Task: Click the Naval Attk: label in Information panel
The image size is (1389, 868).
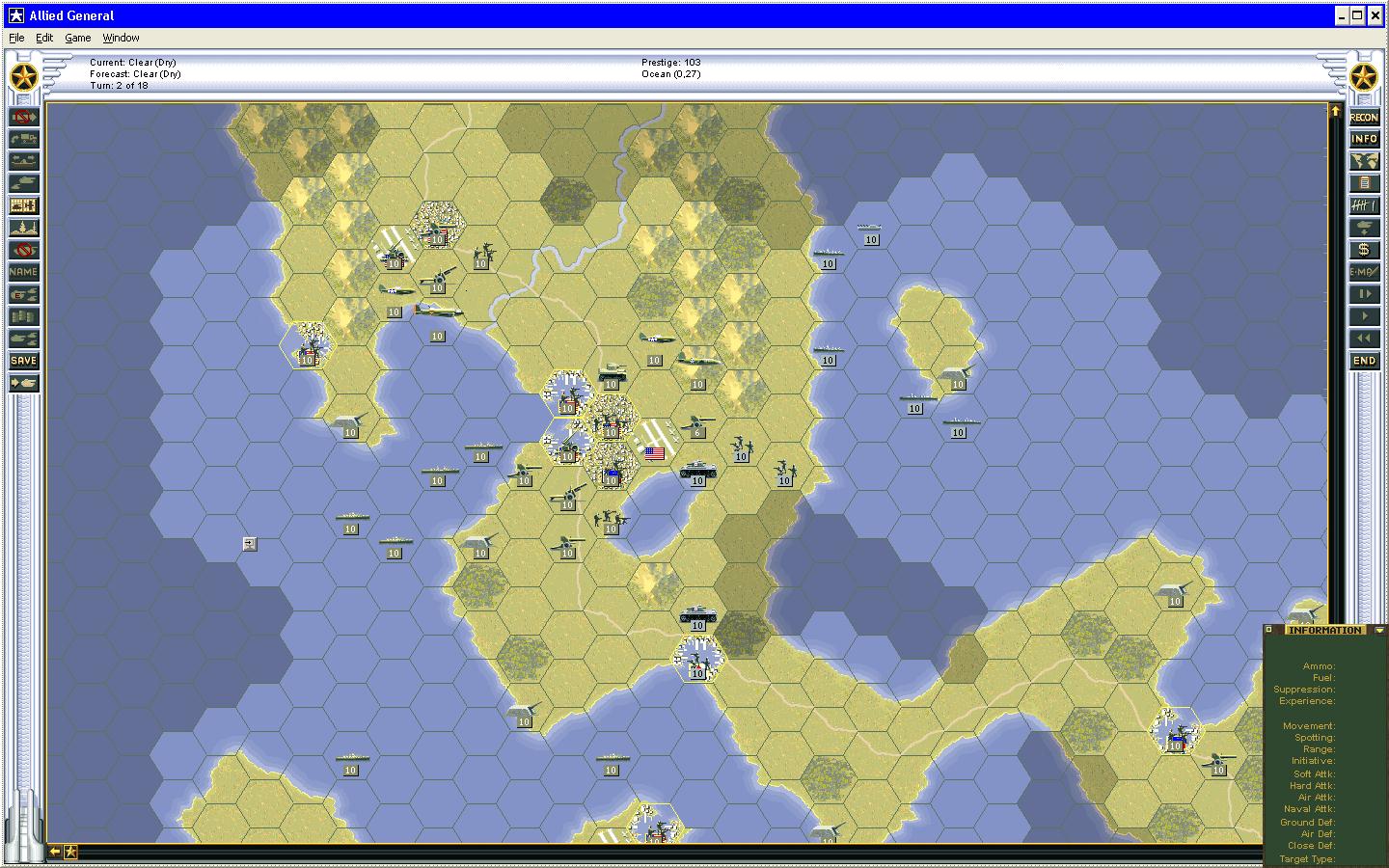Action: coord(1311,809)
